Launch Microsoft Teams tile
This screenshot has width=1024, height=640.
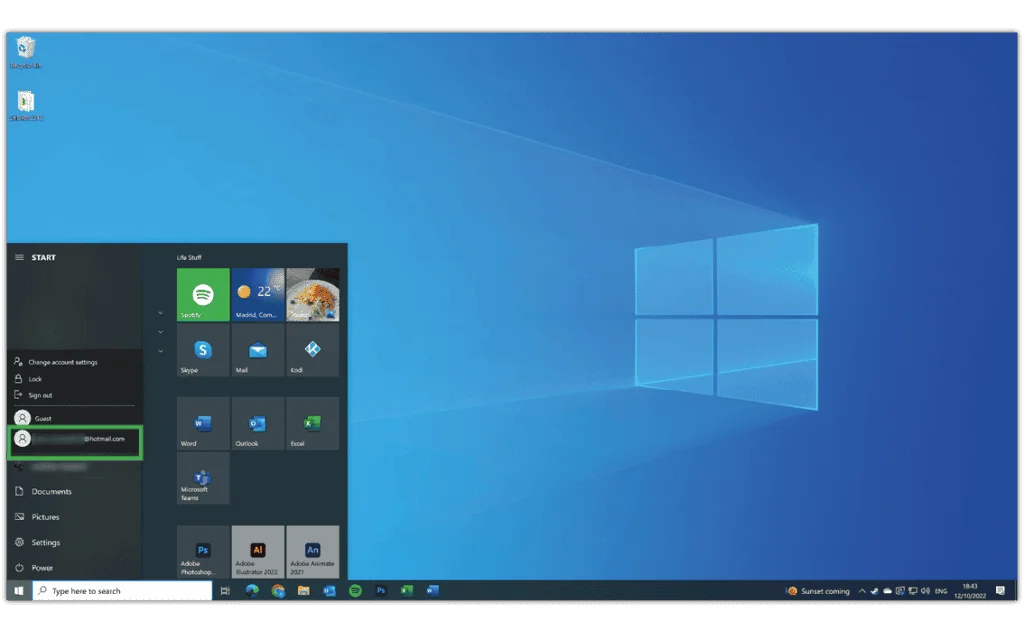click(203, 478)
